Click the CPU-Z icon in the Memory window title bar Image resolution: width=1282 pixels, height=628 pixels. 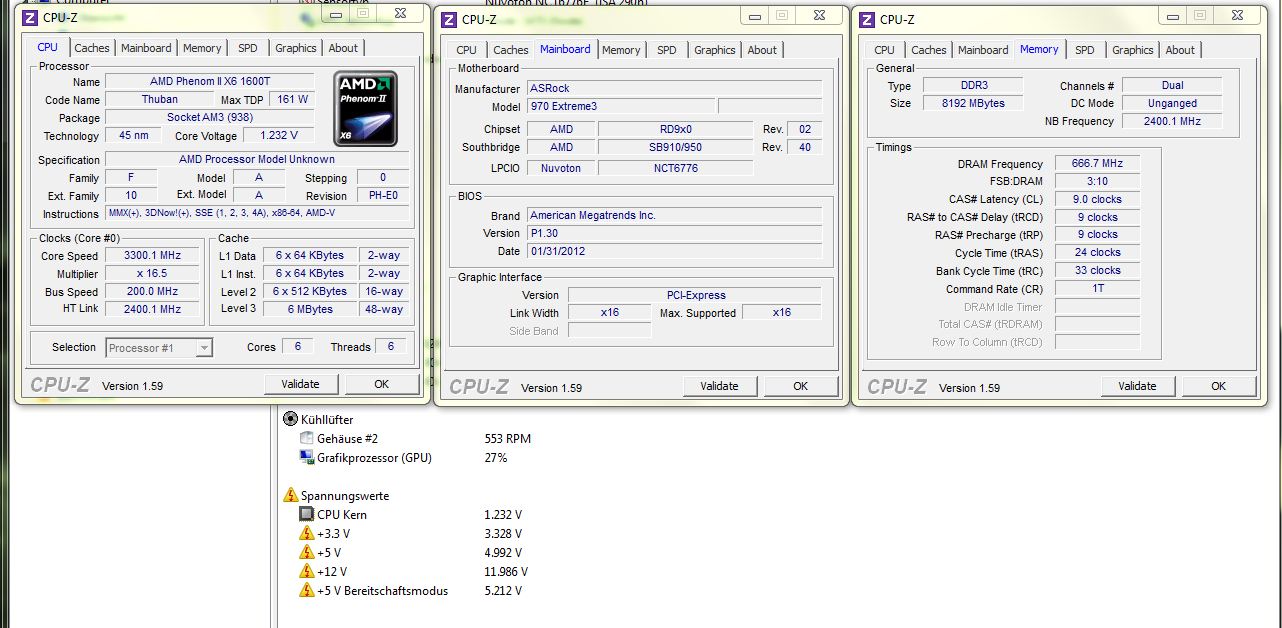(x=867, y=19)
